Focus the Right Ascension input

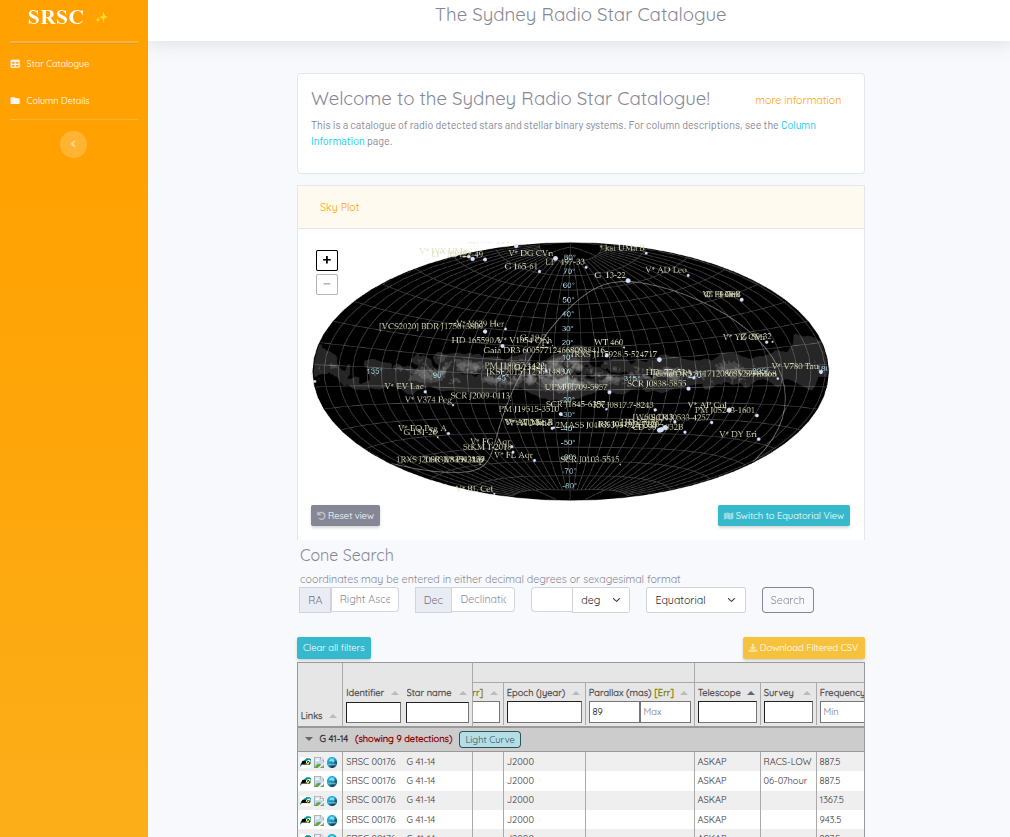365,599
